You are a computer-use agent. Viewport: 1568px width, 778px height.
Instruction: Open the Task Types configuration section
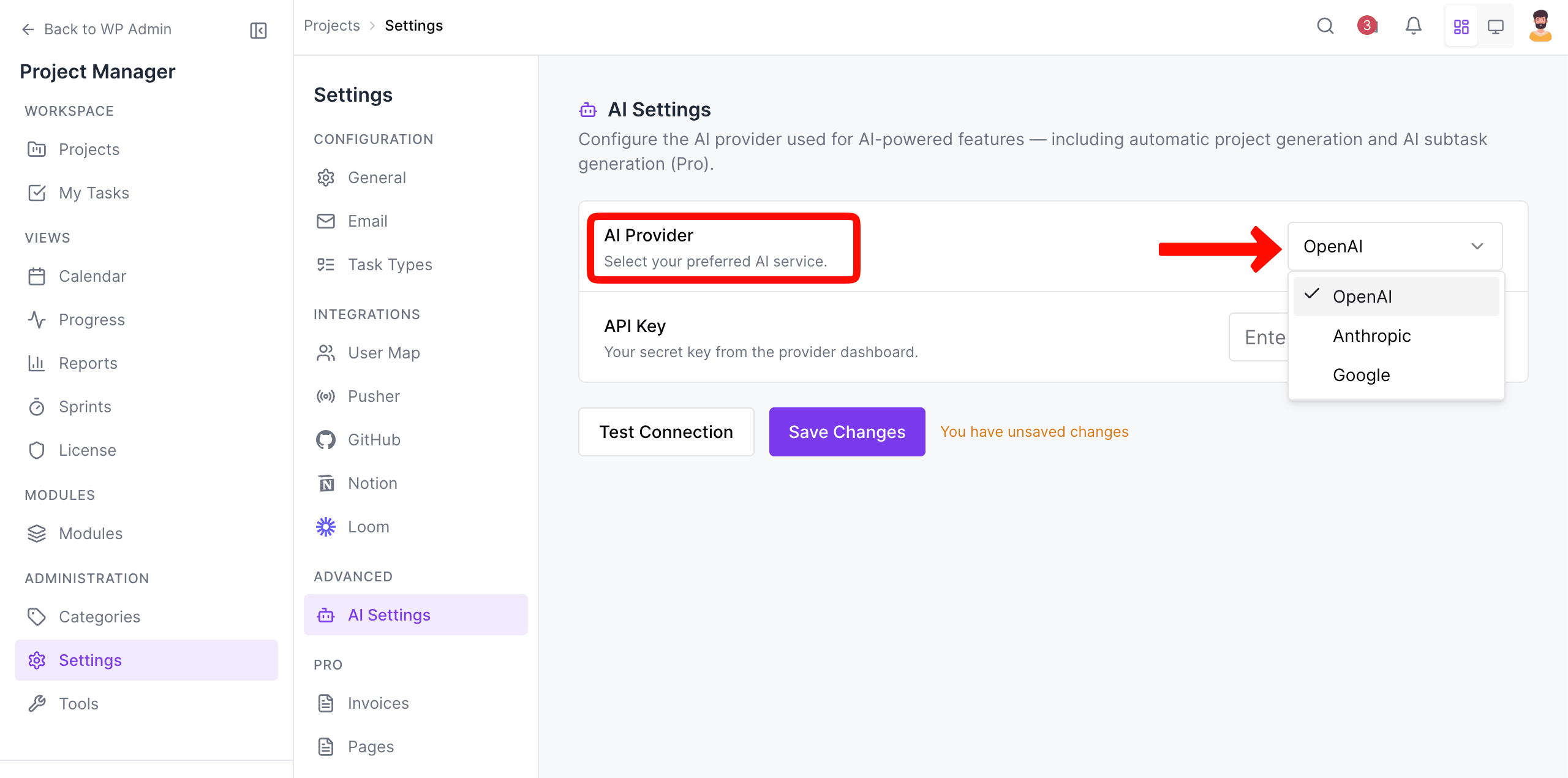point(390,264)
